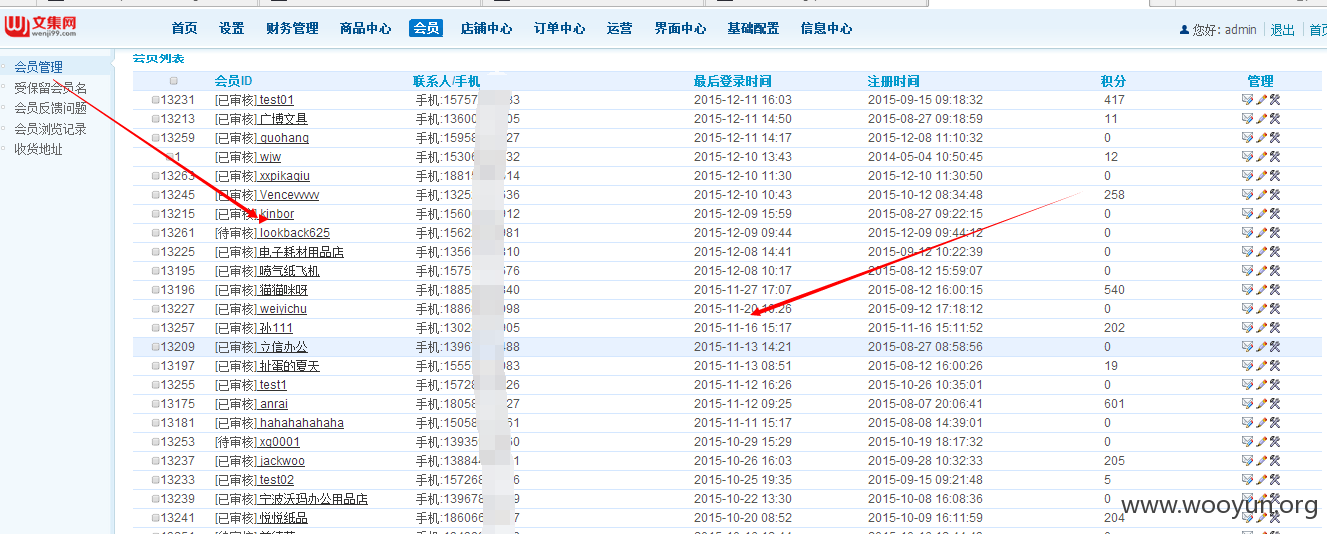Click the tools icon in the test1 row
The width and height of the screenshot is (1327, 534).
point(1275,385)
